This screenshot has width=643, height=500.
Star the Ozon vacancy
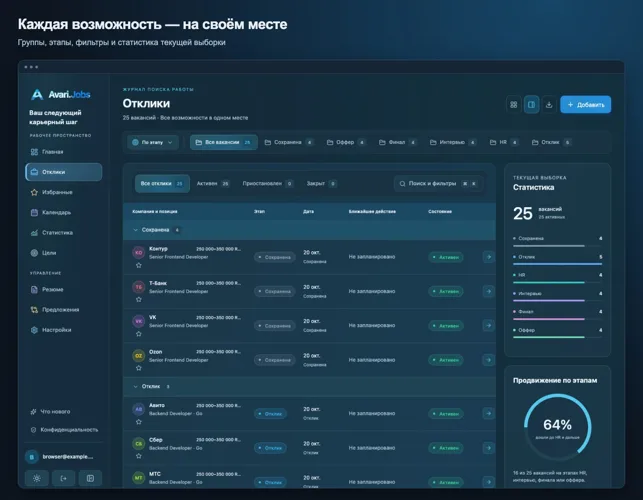(139, 368)
